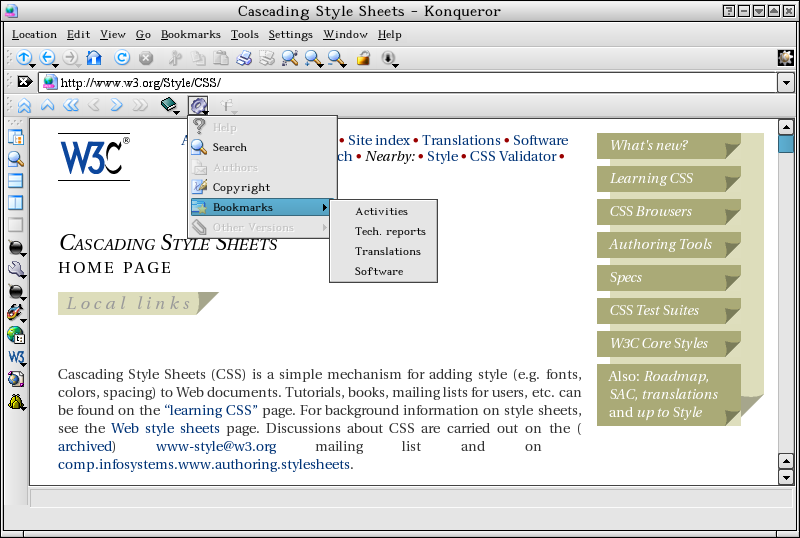The height and width of the screenshot is (538, 800).
Task: Expand the URL history dropdown arrow
Action: pos(785,82)
